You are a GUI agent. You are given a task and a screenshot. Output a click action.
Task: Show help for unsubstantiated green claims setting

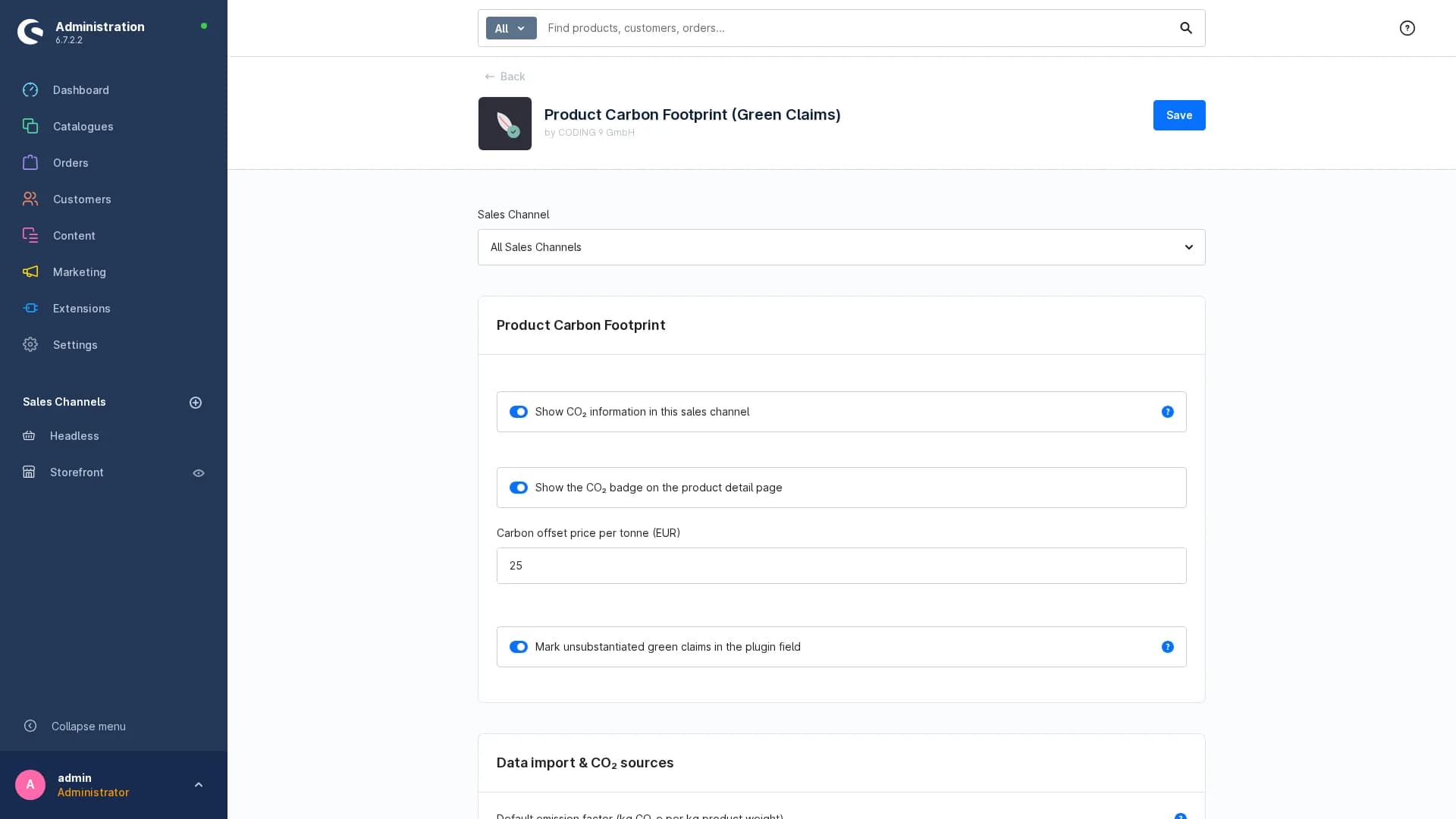click(1168, 647)
